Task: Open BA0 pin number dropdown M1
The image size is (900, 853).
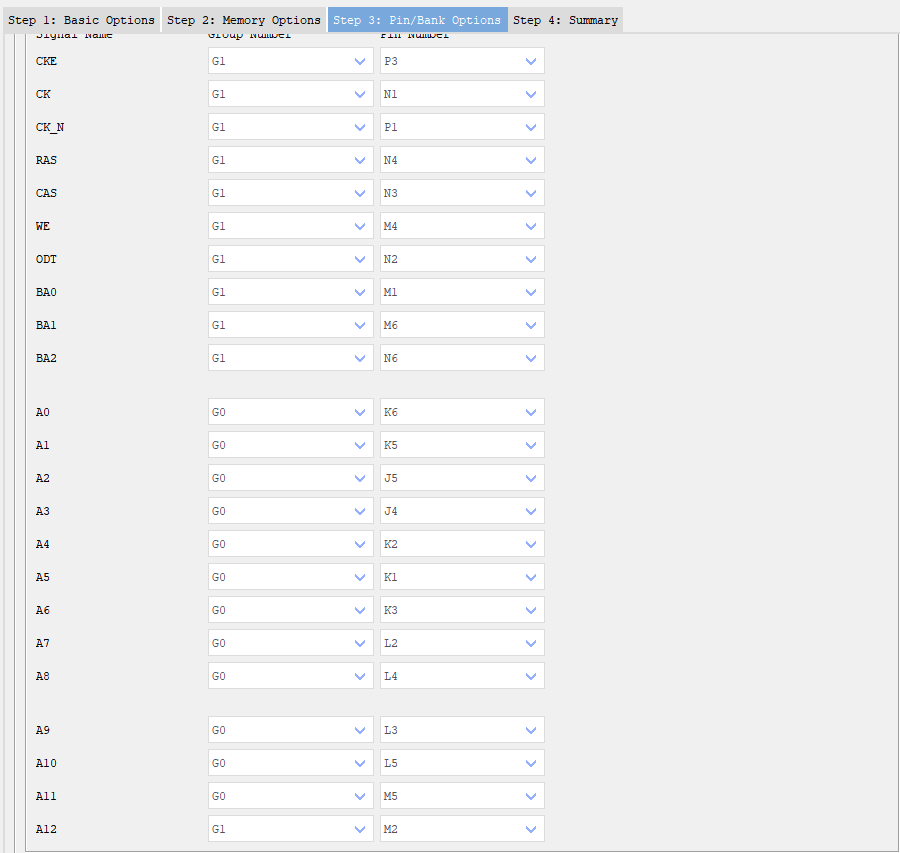Action: click(x=462, y=292)
